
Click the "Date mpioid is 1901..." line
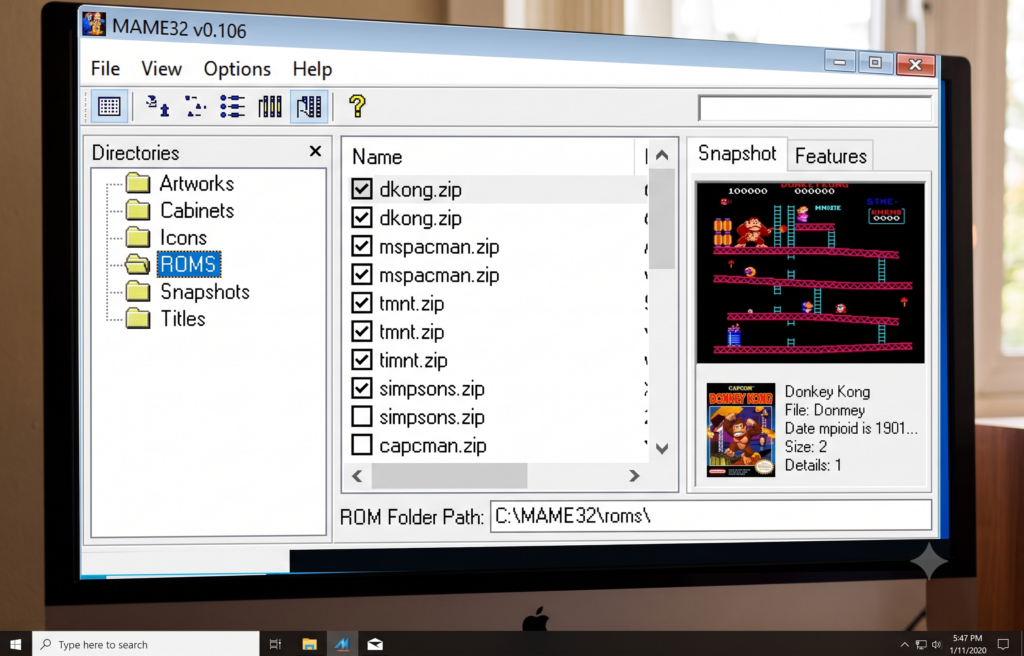(x=851, y=429)
